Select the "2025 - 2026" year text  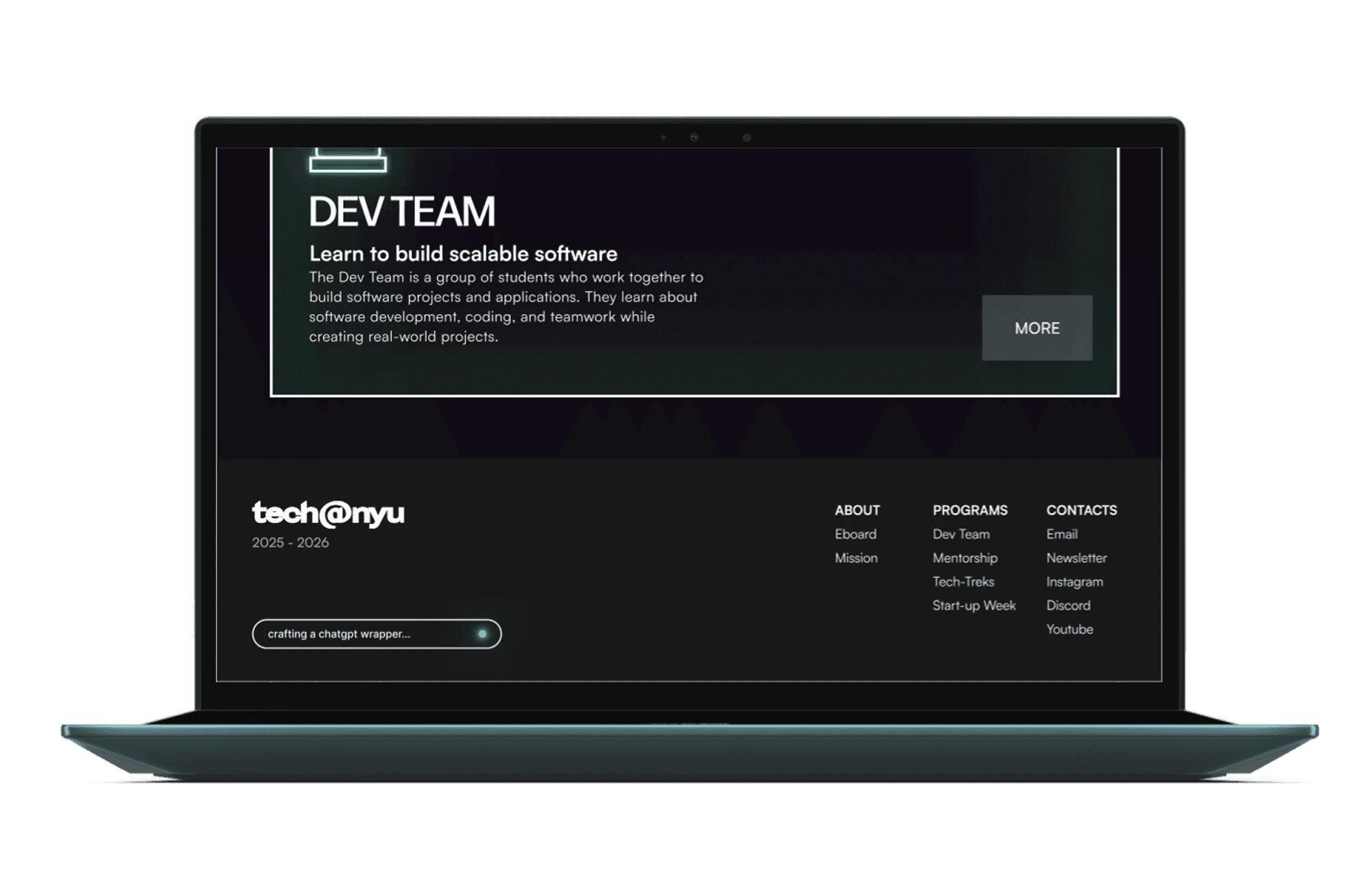click(290, 543)
